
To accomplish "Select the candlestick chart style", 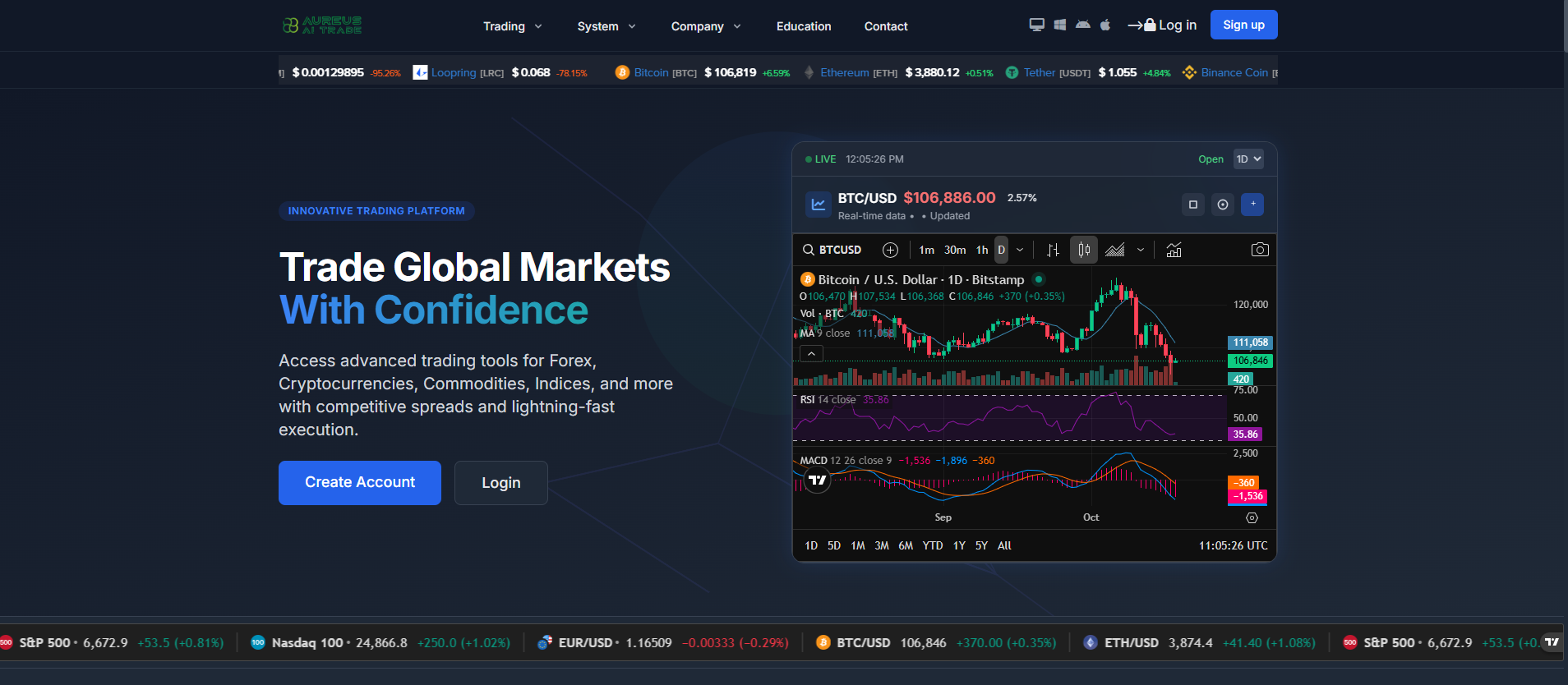I will [1084, 250].
